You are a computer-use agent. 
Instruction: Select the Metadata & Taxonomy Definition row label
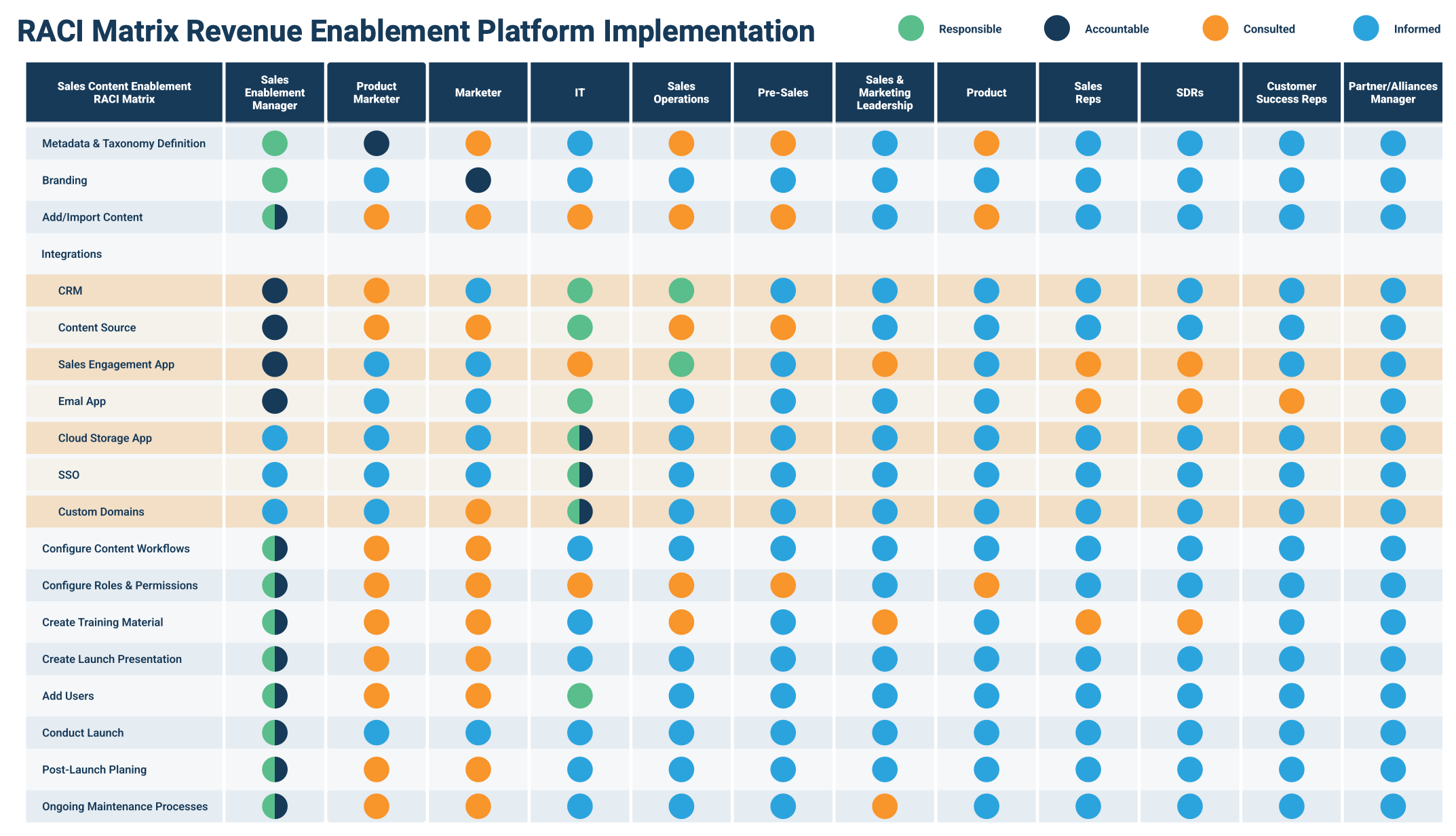click(x=125, y=142)
